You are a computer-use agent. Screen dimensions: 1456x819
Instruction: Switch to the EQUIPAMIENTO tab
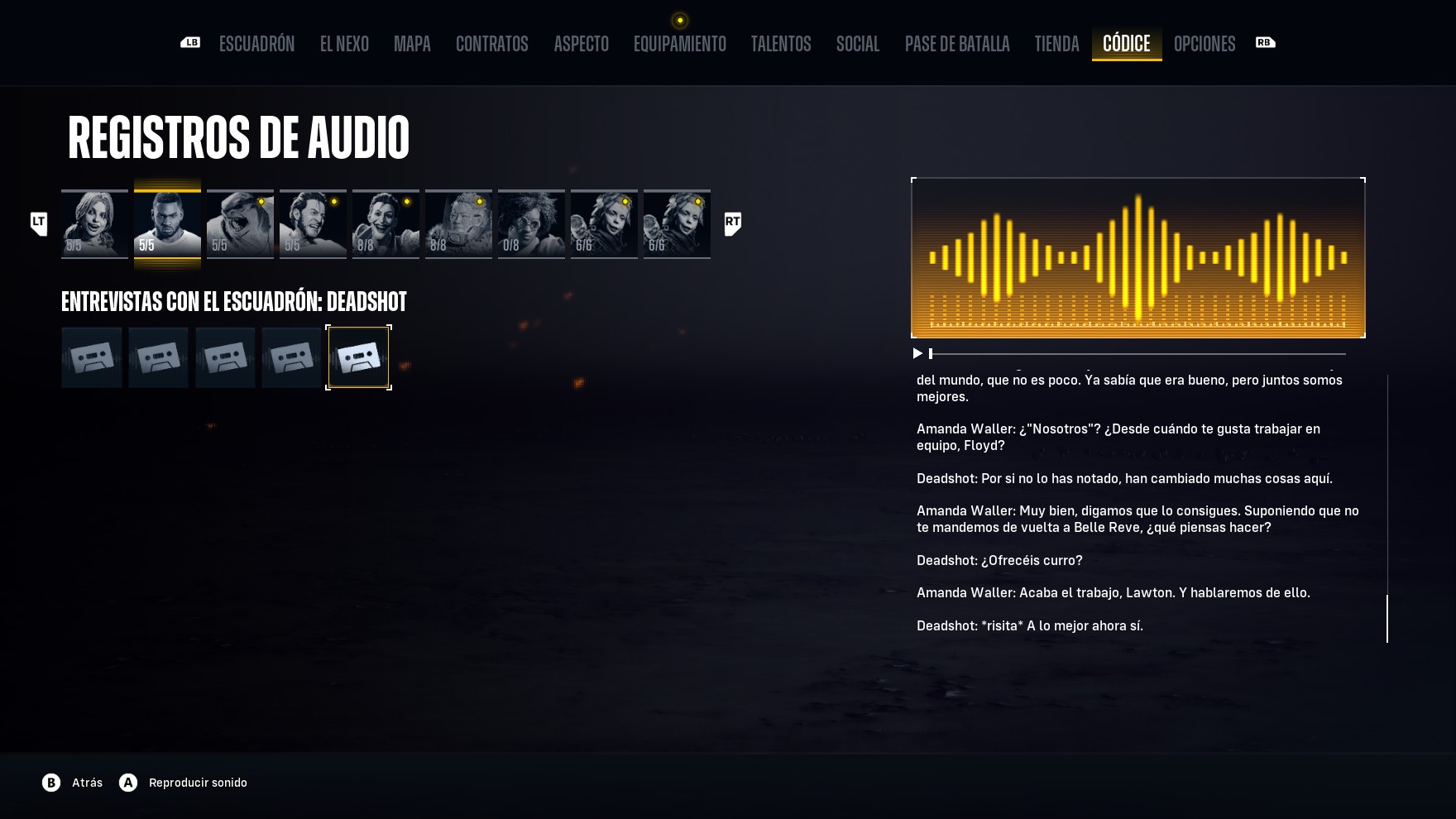click(x=680, y=44)
